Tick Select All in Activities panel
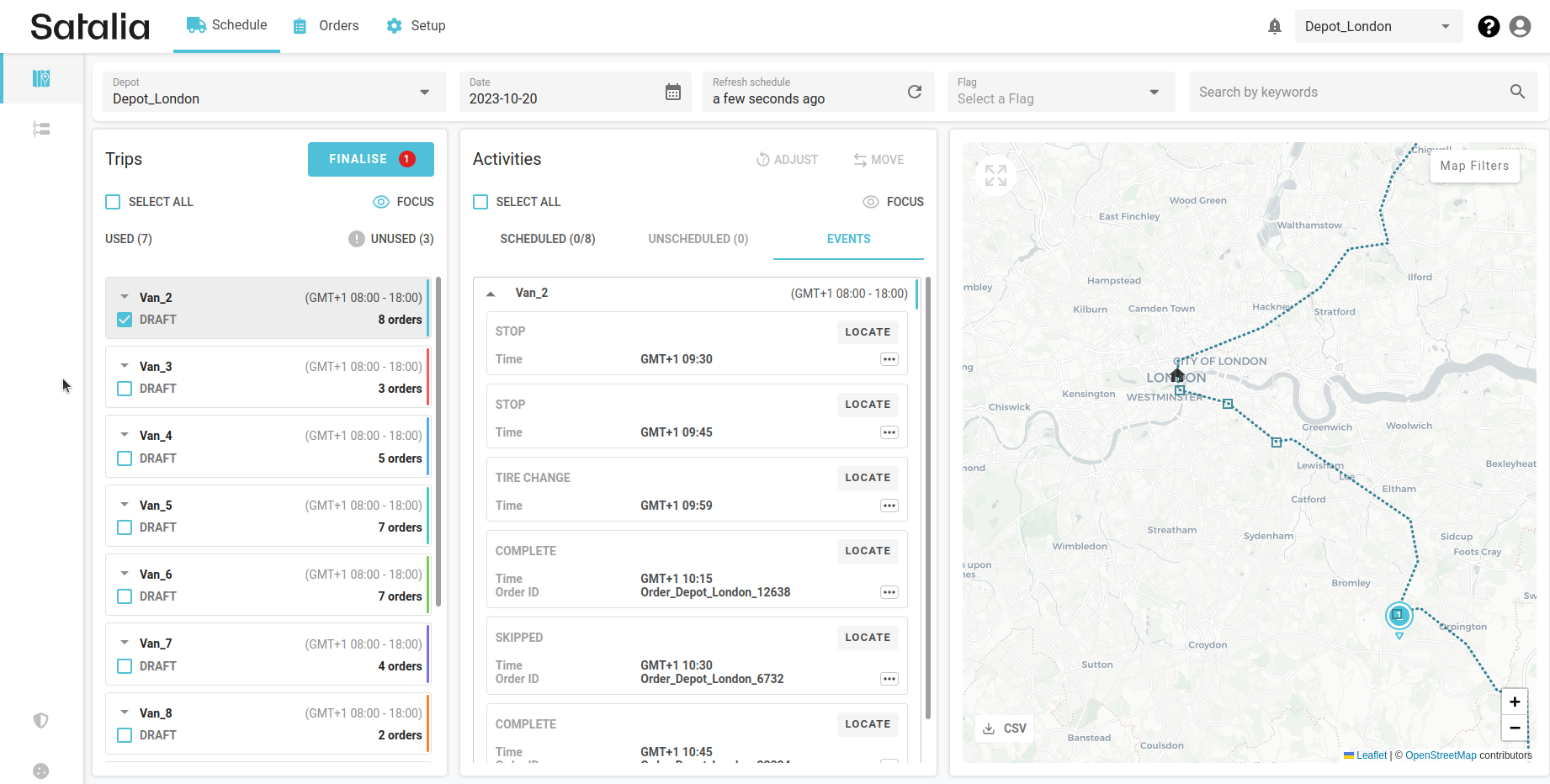Screen dimensions: 1550x784 (x=480, y=202)
